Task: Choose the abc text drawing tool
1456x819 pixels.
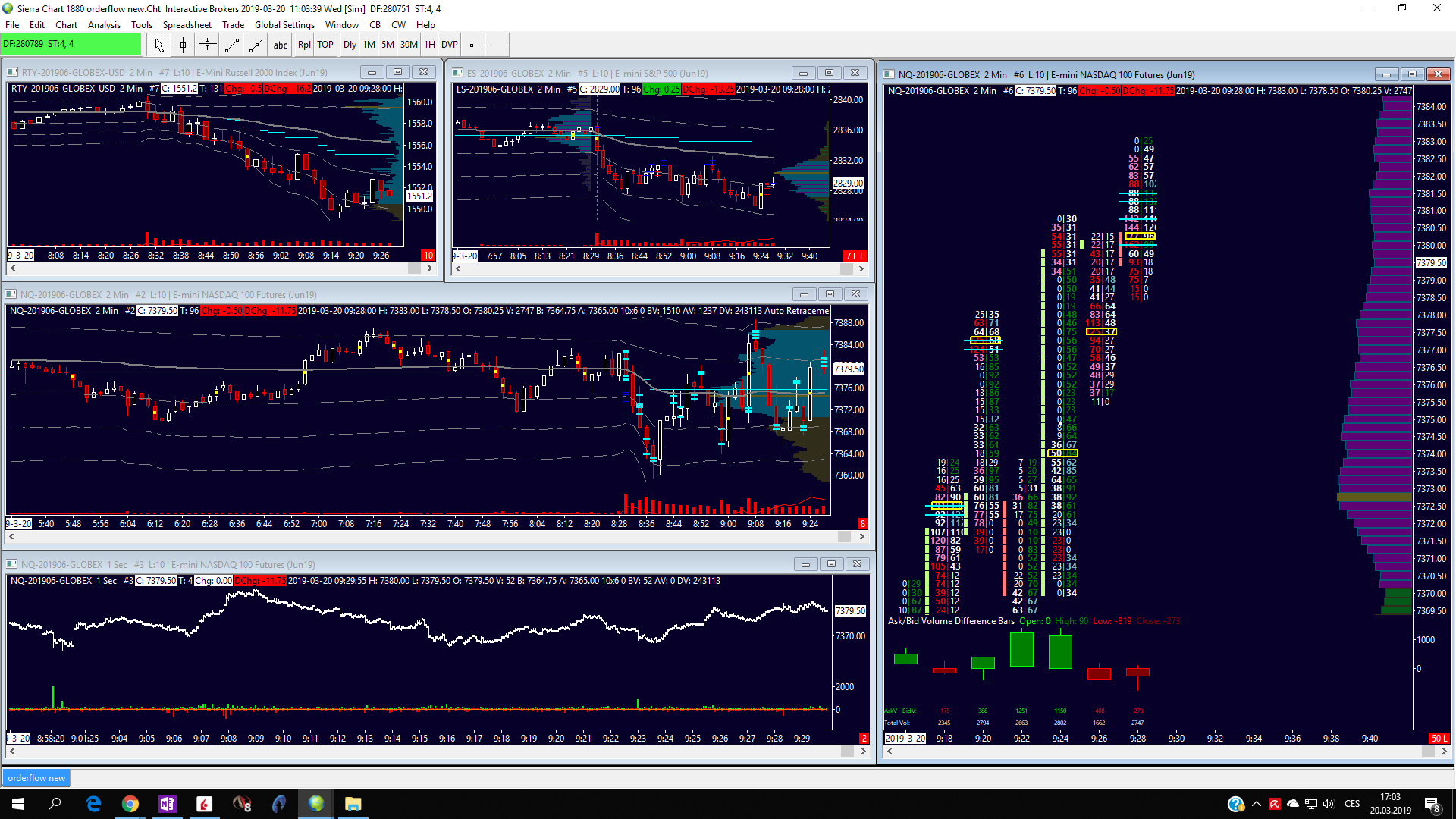Action: pos(281,45)
